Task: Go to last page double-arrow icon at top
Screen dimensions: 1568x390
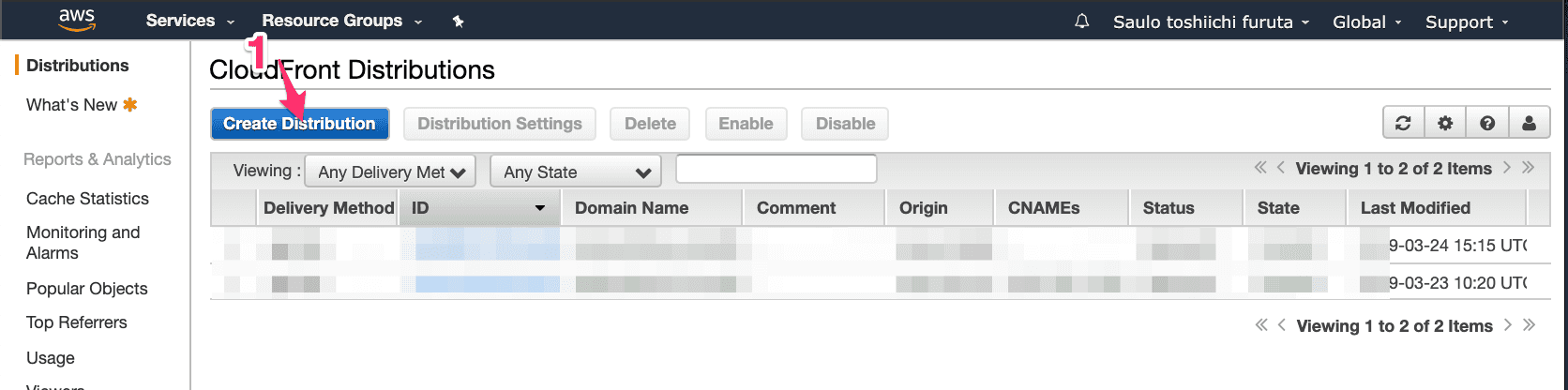Action: (1529, 168)
